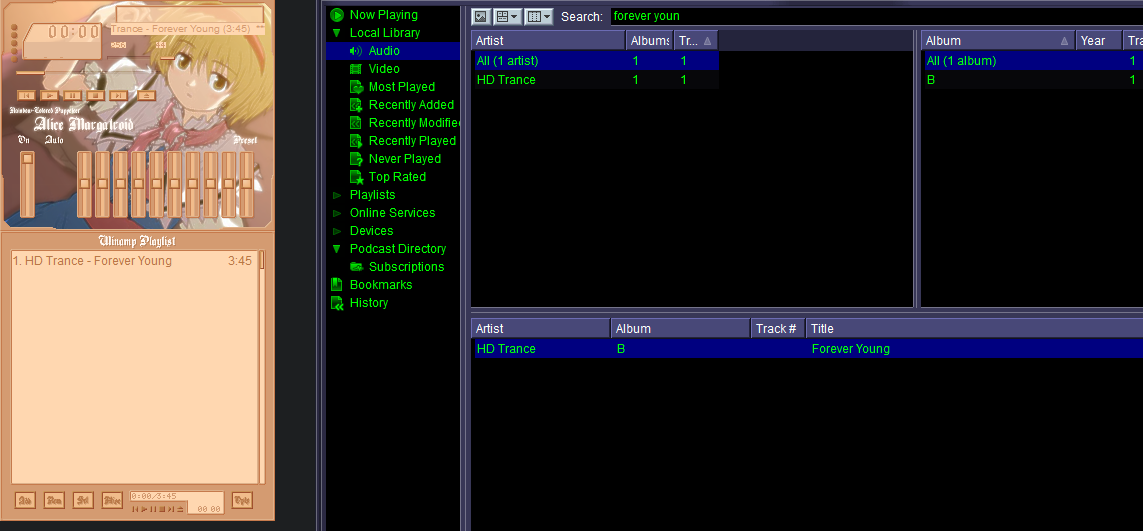Click the Bookmarks icon in the tree
The height and width of the screenshot is (531, 1143).
click(337, 284)
